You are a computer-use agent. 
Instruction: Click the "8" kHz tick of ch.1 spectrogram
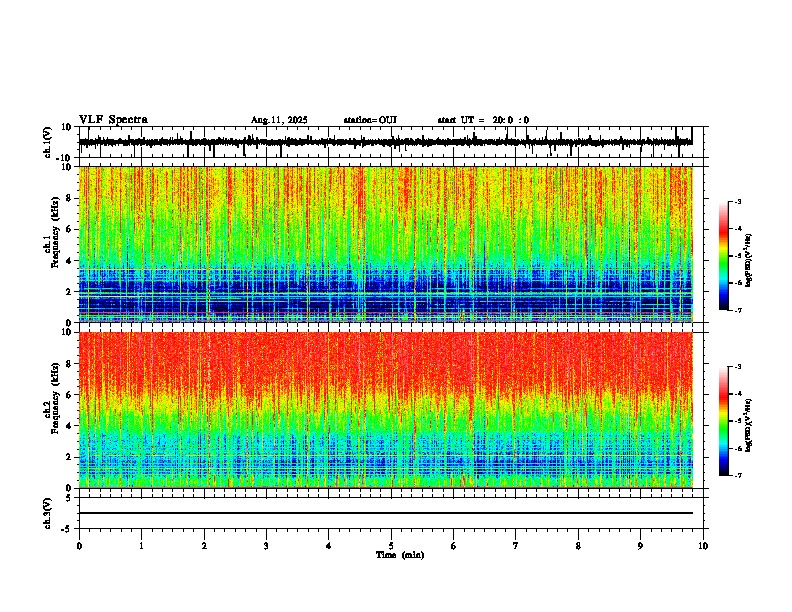click(70, 198)
